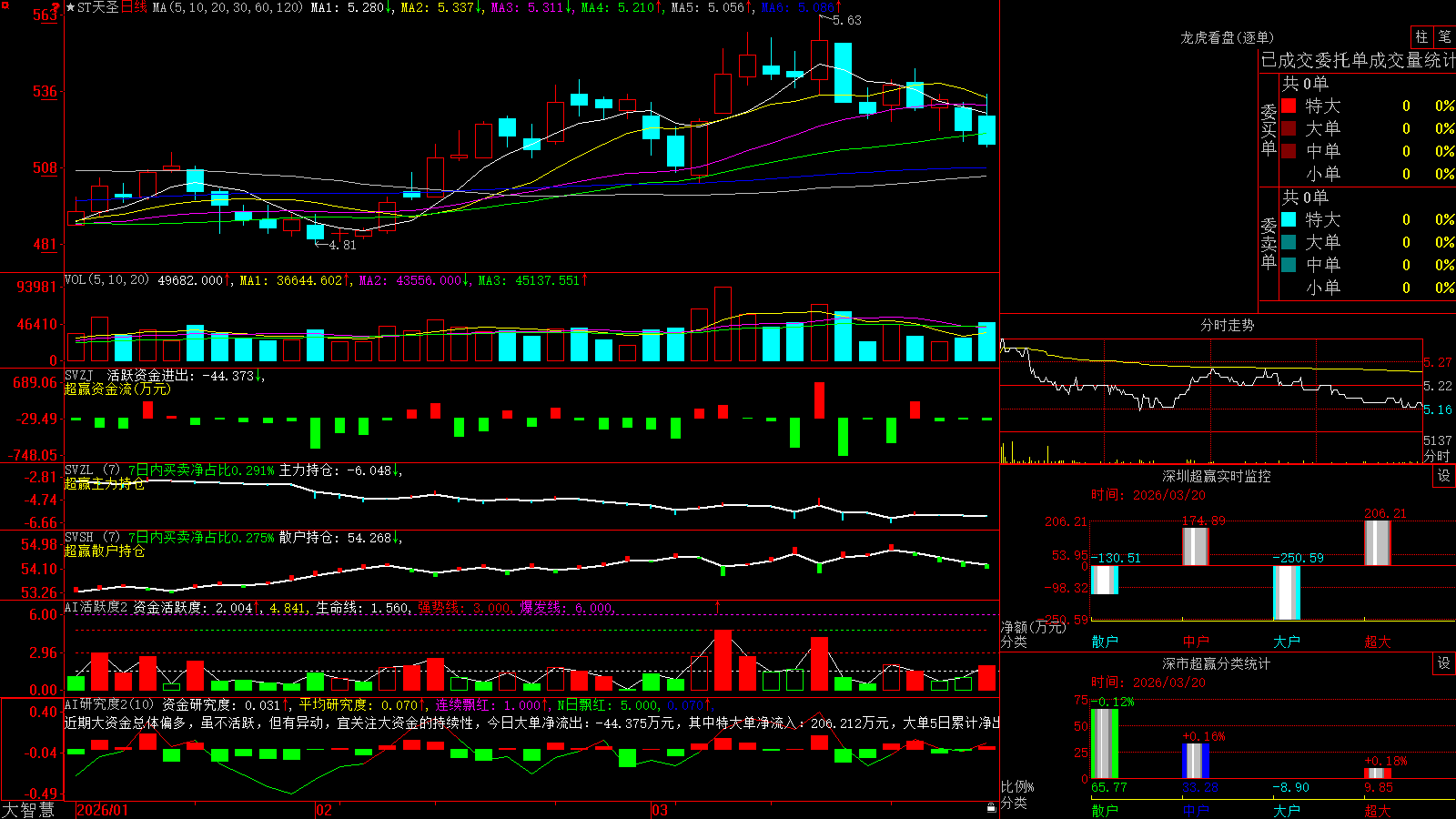Click the 大户 bar showing -250.59
This screenshot has height=819, width=1456.
point(1286,593)
